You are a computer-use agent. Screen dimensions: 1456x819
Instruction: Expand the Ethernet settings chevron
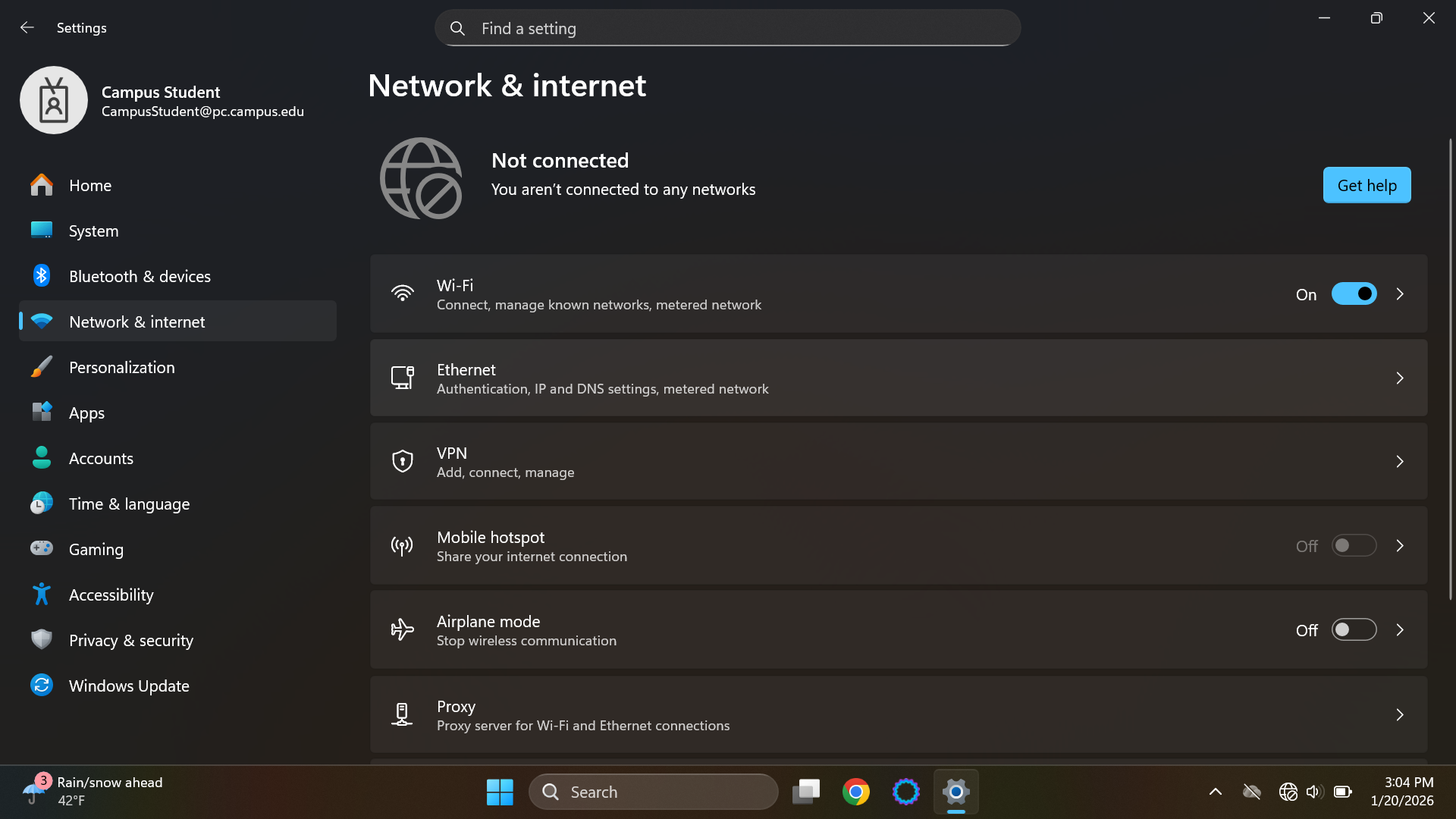point(1400,378)
